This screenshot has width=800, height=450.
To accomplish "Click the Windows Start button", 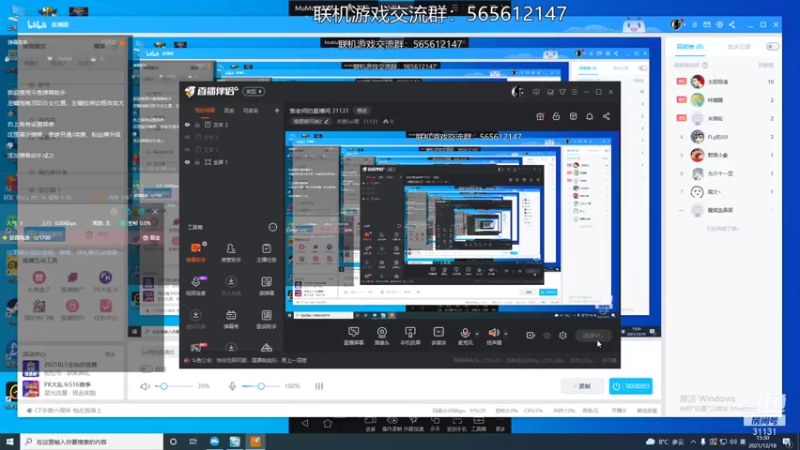I will pos(10,442).
